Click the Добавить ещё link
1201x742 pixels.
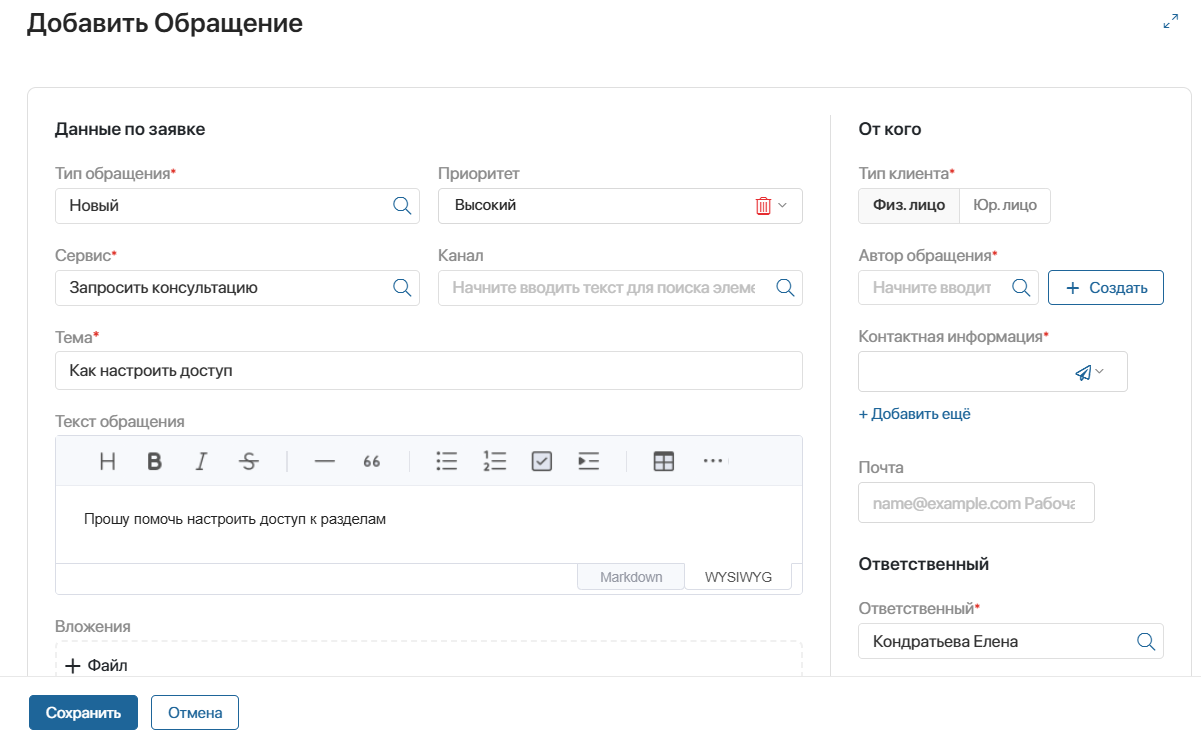(x=914, y=414)
